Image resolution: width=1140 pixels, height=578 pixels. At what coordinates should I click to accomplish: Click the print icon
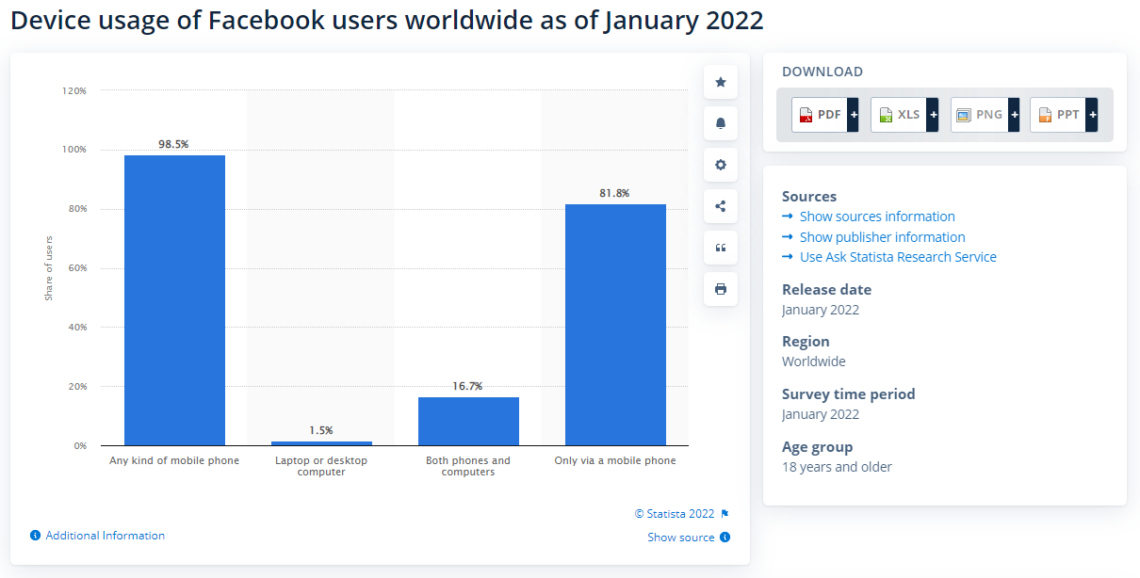720,289
